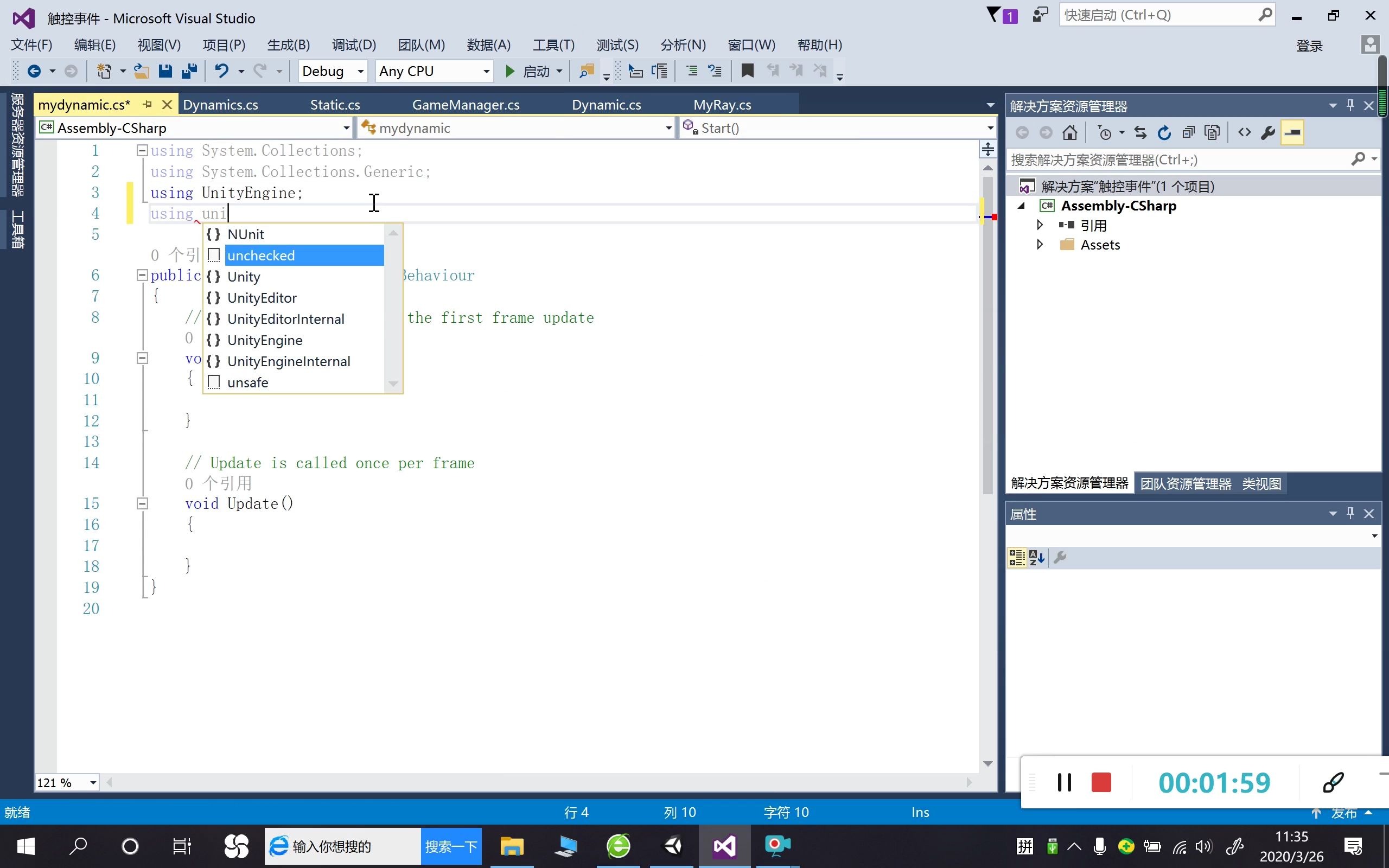1389x868 pixels.
Task: Switch to the GameManager.cs tab
Action: click(x=466, y=105)
